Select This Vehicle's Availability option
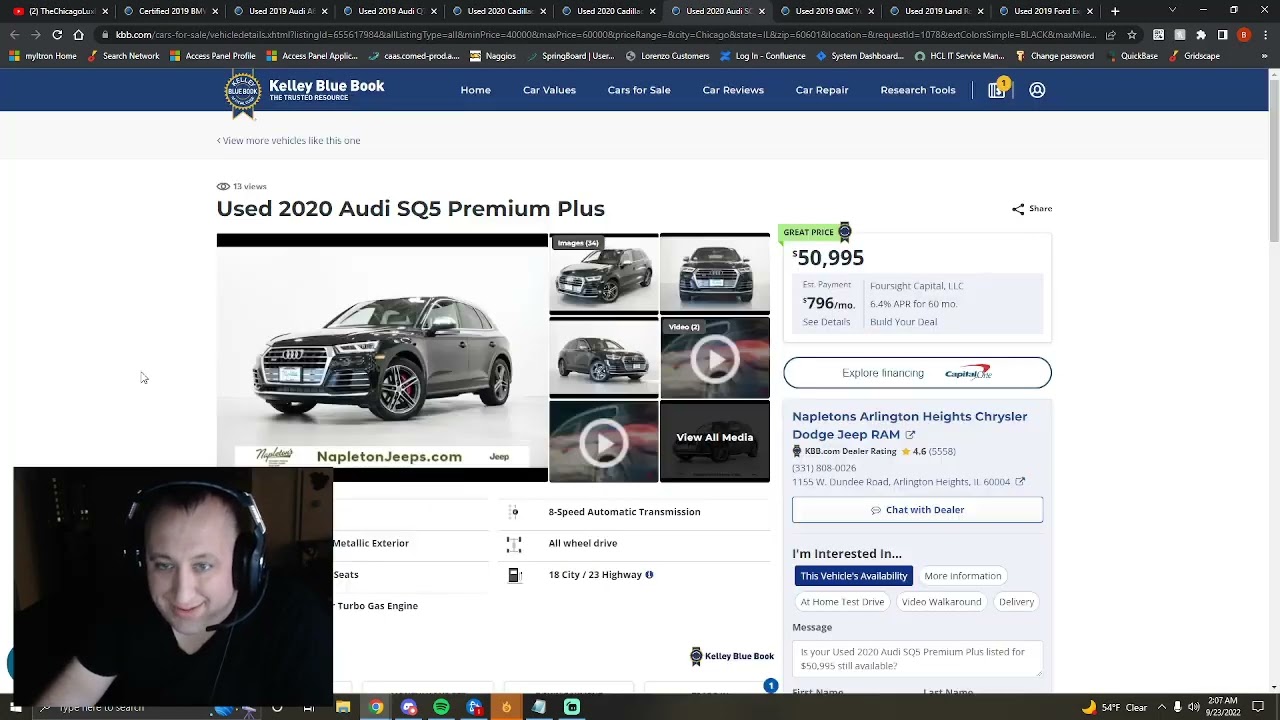The width and height of the screenshot is (1280, 720). pos(853,576)
